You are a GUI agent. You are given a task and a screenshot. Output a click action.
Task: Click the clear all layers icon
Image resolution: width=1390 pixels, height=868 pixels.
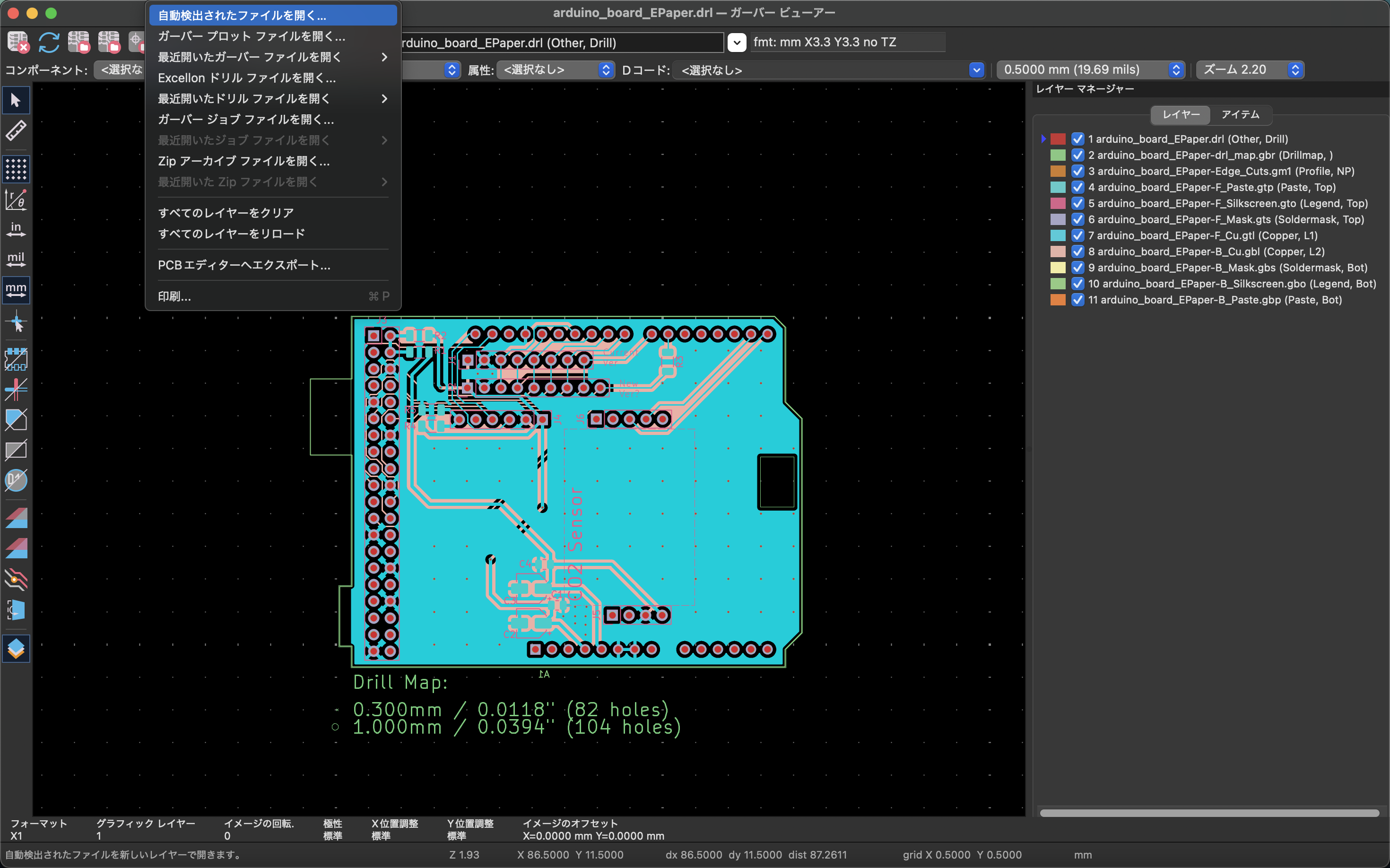[18, 43]
